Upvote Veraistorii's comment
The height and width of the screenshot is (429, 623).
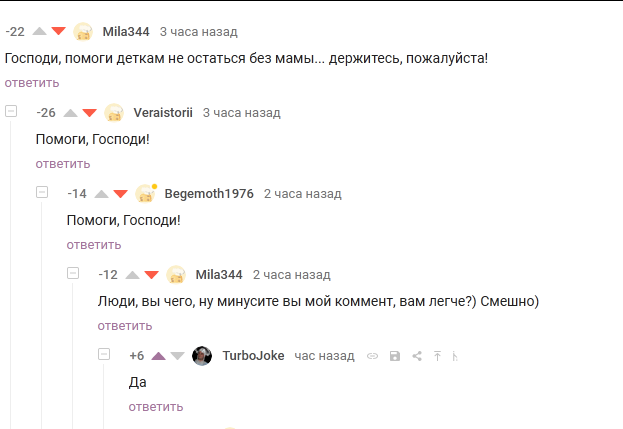[x=70, y=113]
